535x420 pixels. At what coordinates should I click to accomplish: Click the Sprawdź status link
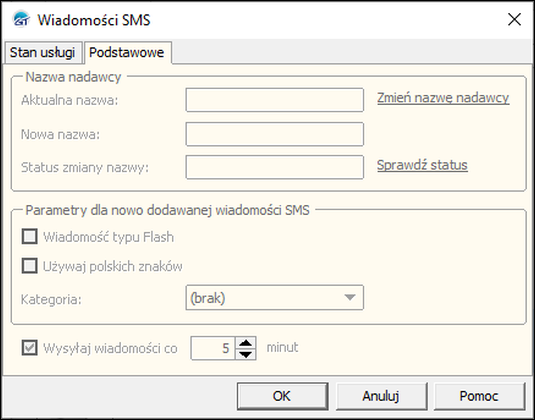[x=422, y=165]
